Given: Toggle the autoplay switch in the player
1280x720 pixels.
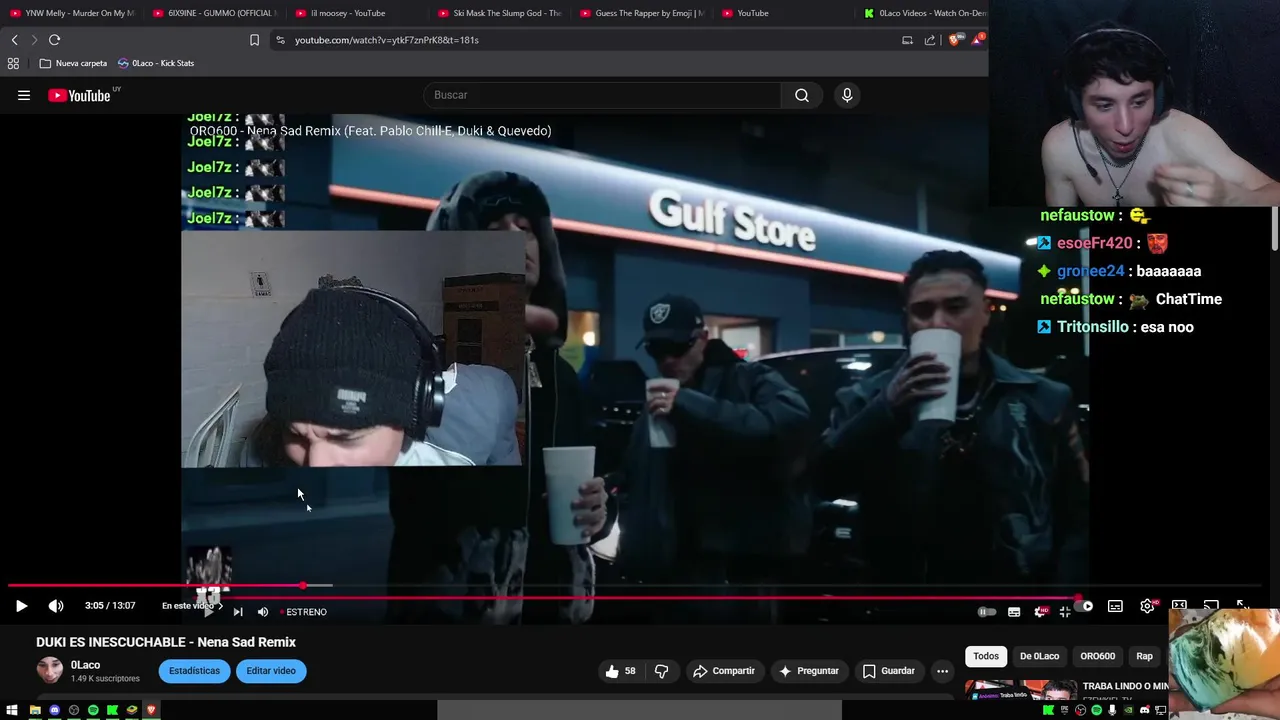Looking at the screenshot, I should pyautogui.click(x=1083, y=606).
